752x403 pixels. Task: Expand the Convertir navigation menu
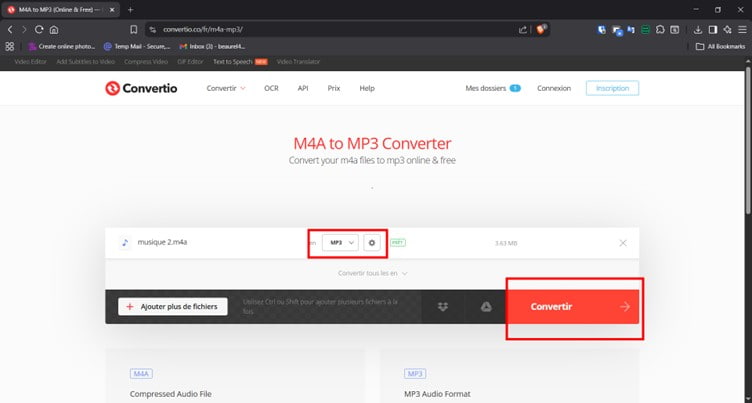[x=226, y=88]
